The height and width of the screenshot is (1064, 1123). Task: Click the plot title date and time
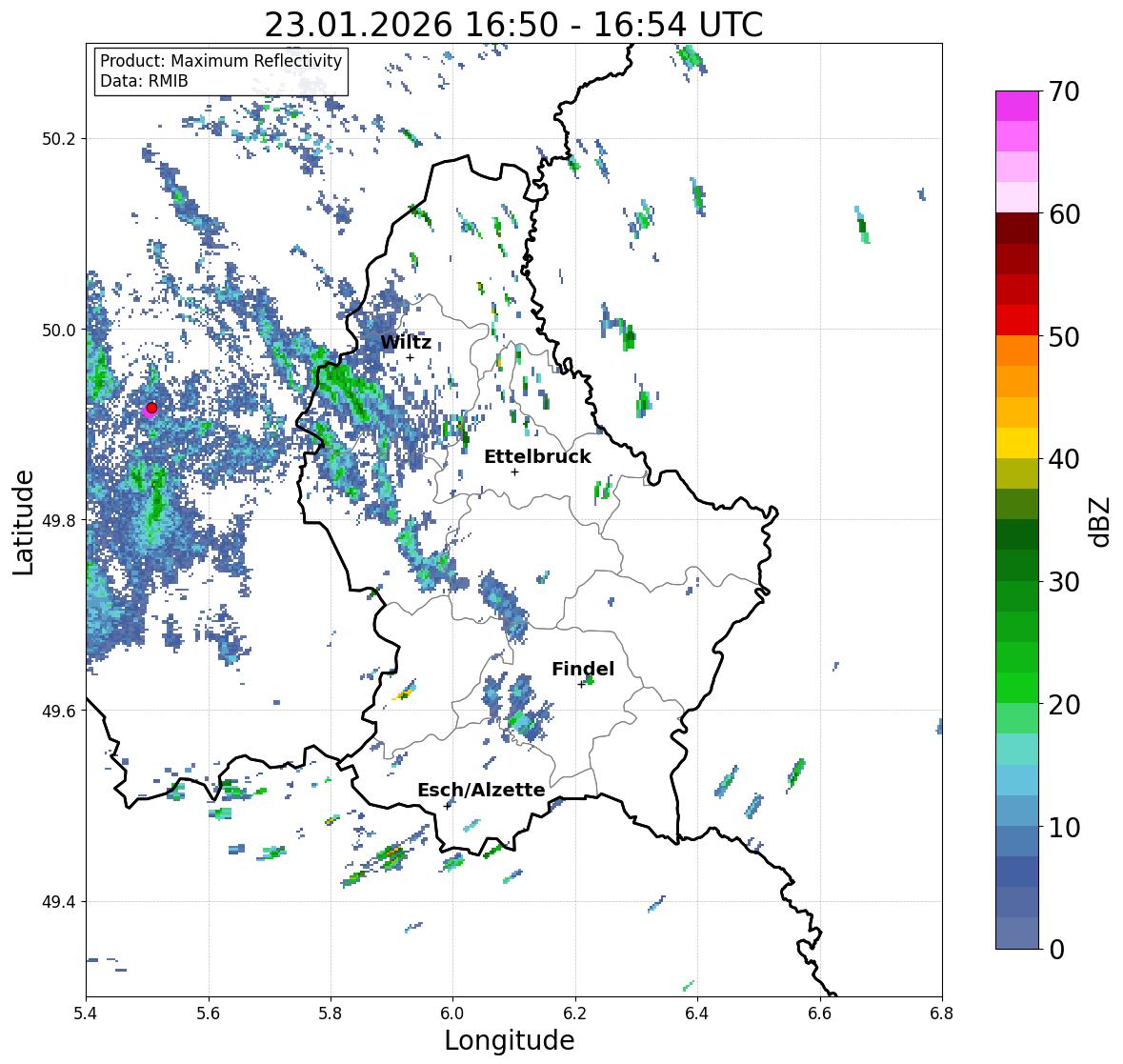[513, 25]
